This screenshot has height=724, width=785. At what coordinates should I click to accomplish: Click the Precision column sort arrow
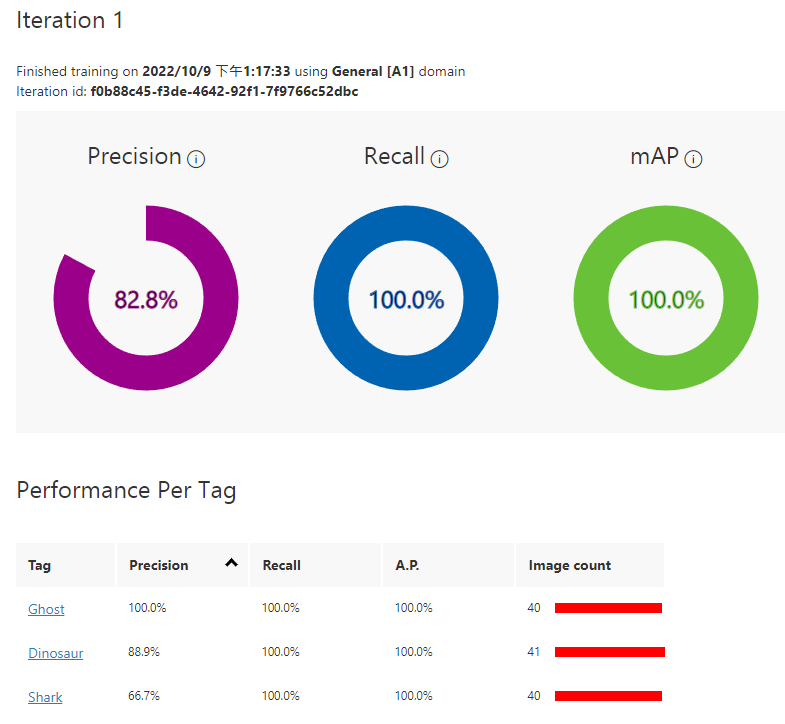point(231,563)
